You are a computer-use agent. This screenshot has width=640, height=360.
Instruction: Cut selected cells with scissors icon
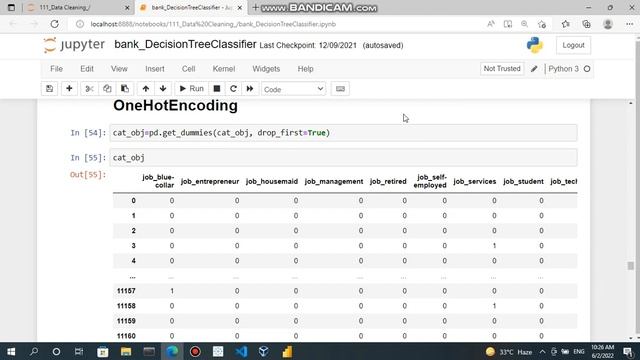[x=89, y=89]
